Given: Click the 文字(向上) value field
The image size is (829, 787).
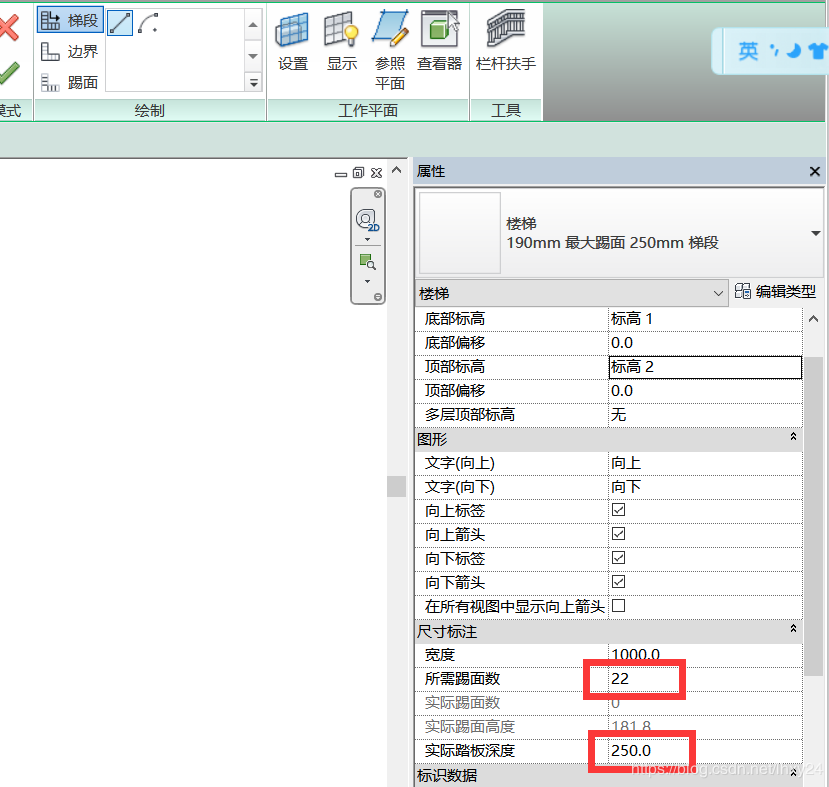Looking at the screenshot, I should point(705,463).
